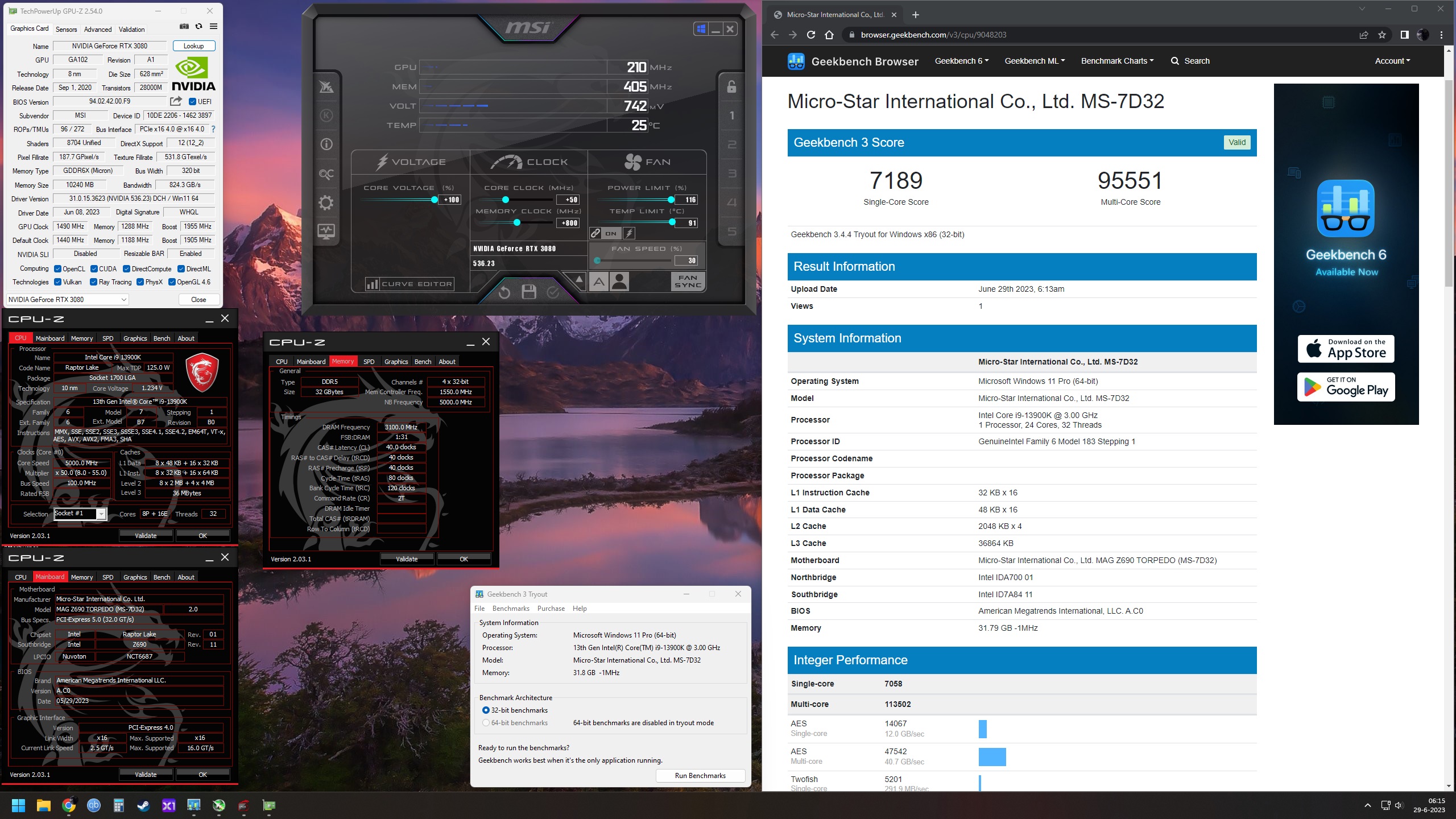1456x819 pixels.
Task: Click the browser address bar URL
Action: pos(933,35)
